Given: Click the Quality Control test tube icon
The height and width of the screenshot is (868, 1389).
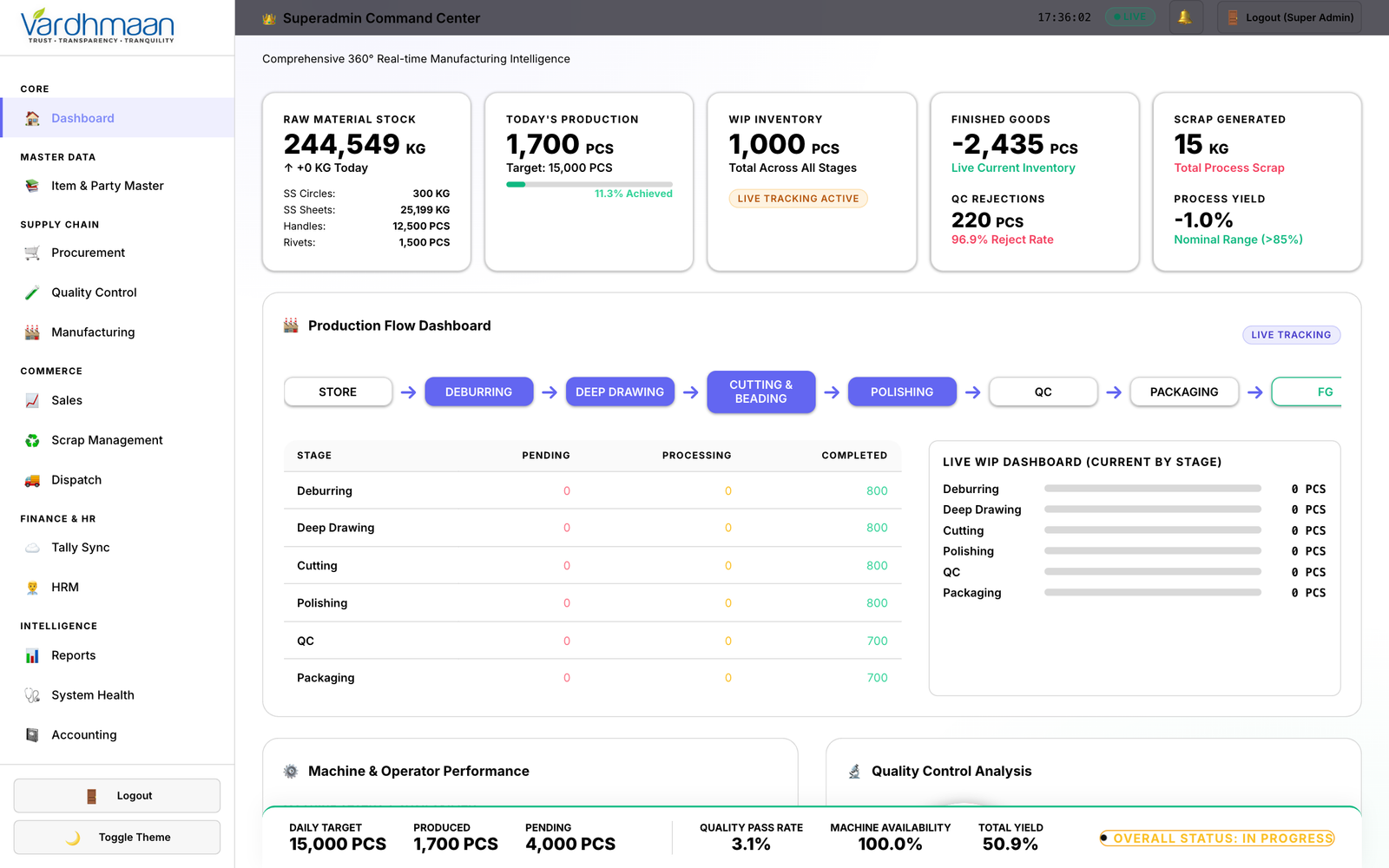Looking at the screenshot, I should click(32, 293).
